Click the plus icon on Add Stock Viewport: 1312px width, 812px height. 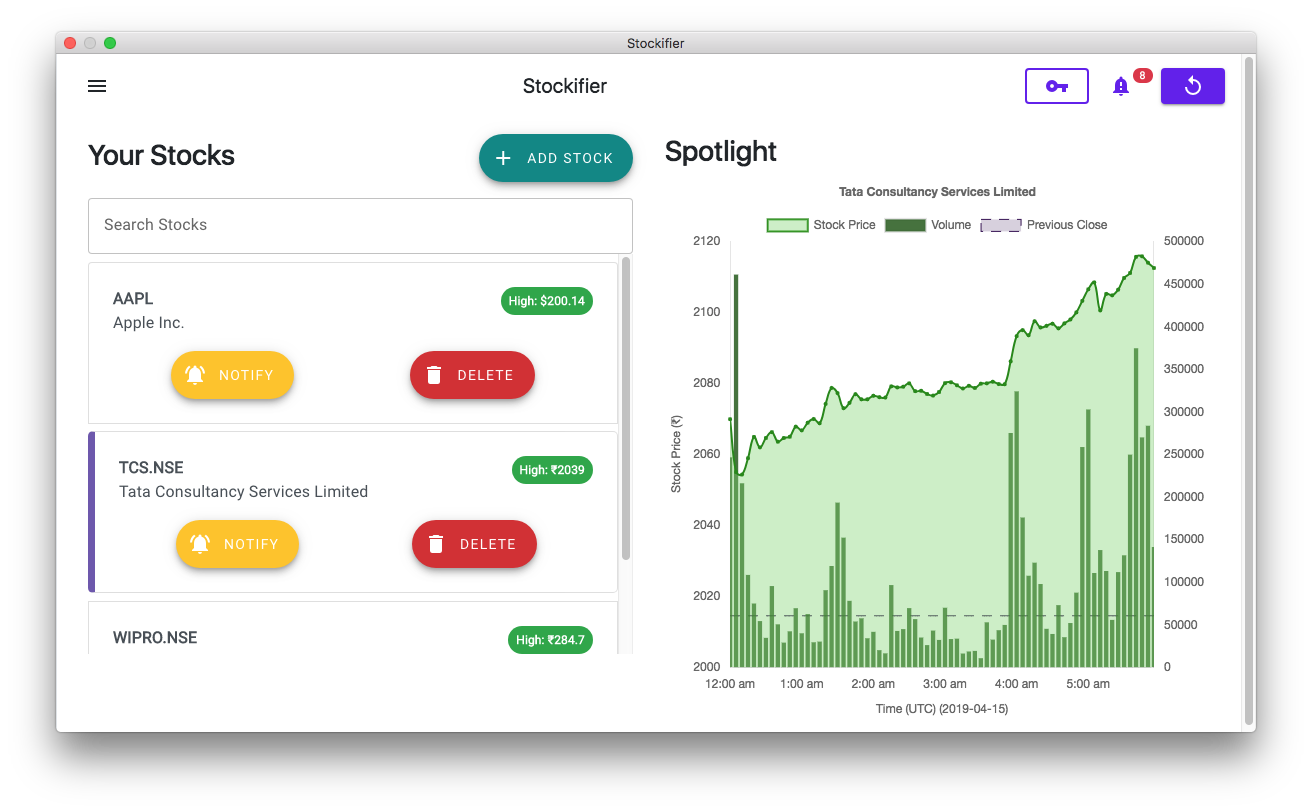click(x=504, y=158)
